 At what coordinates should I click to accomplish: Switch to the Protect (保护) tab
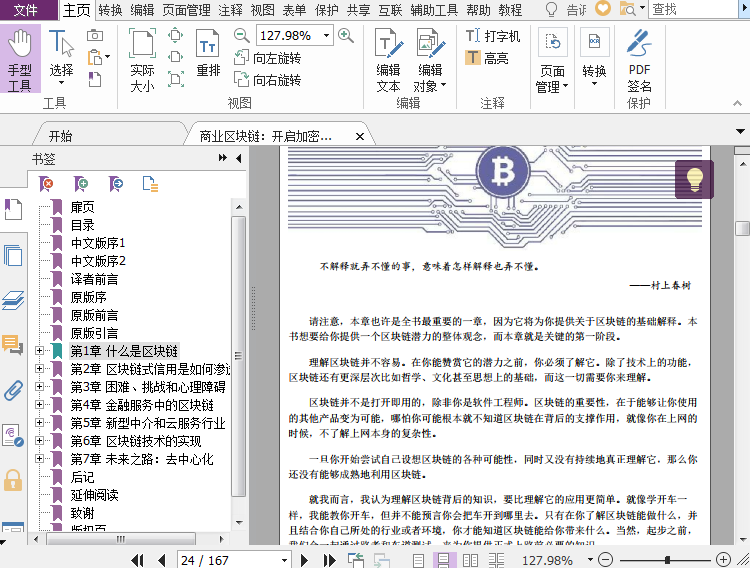click(x=327, y=10)
